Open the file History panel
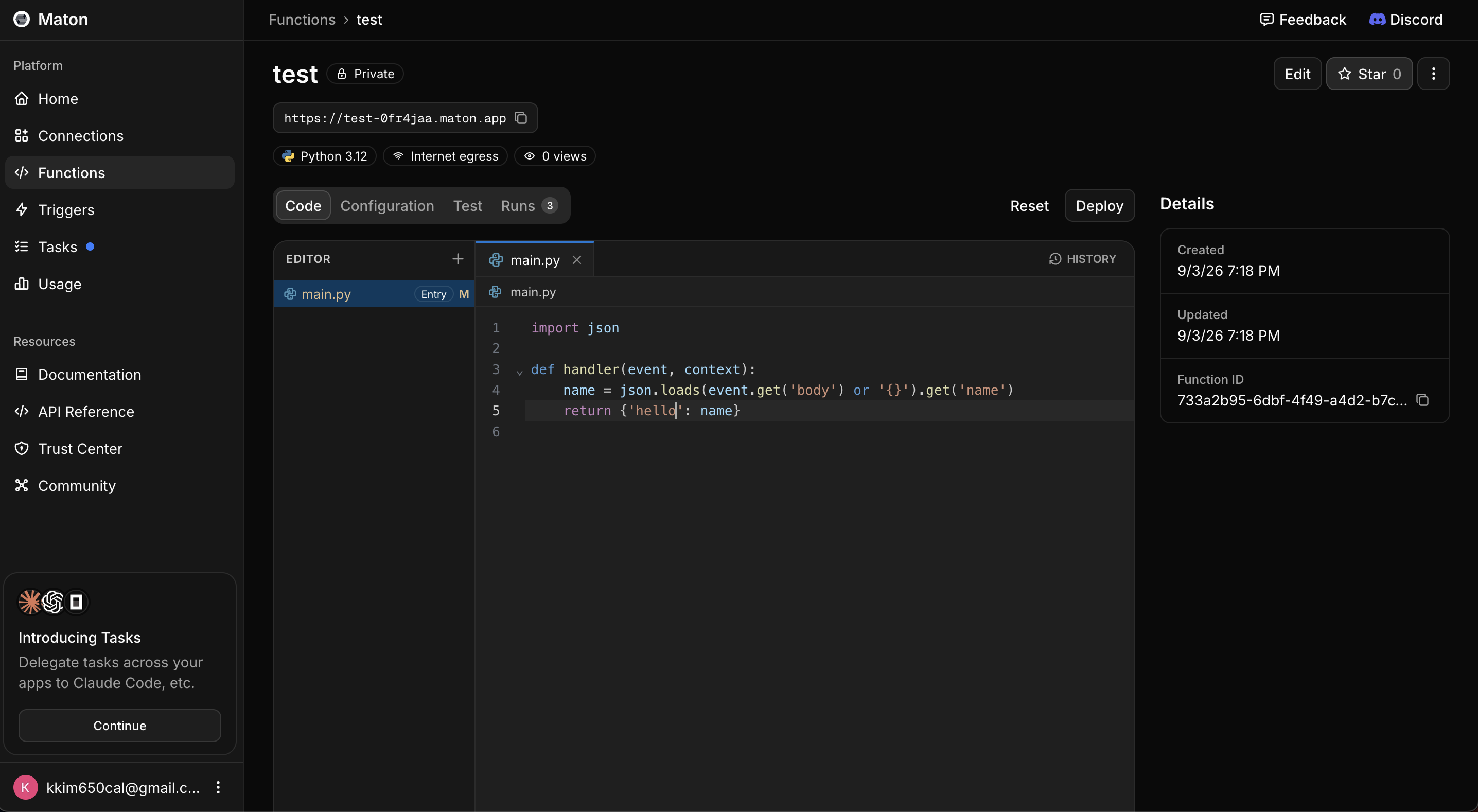 [x=1082, y=259]
